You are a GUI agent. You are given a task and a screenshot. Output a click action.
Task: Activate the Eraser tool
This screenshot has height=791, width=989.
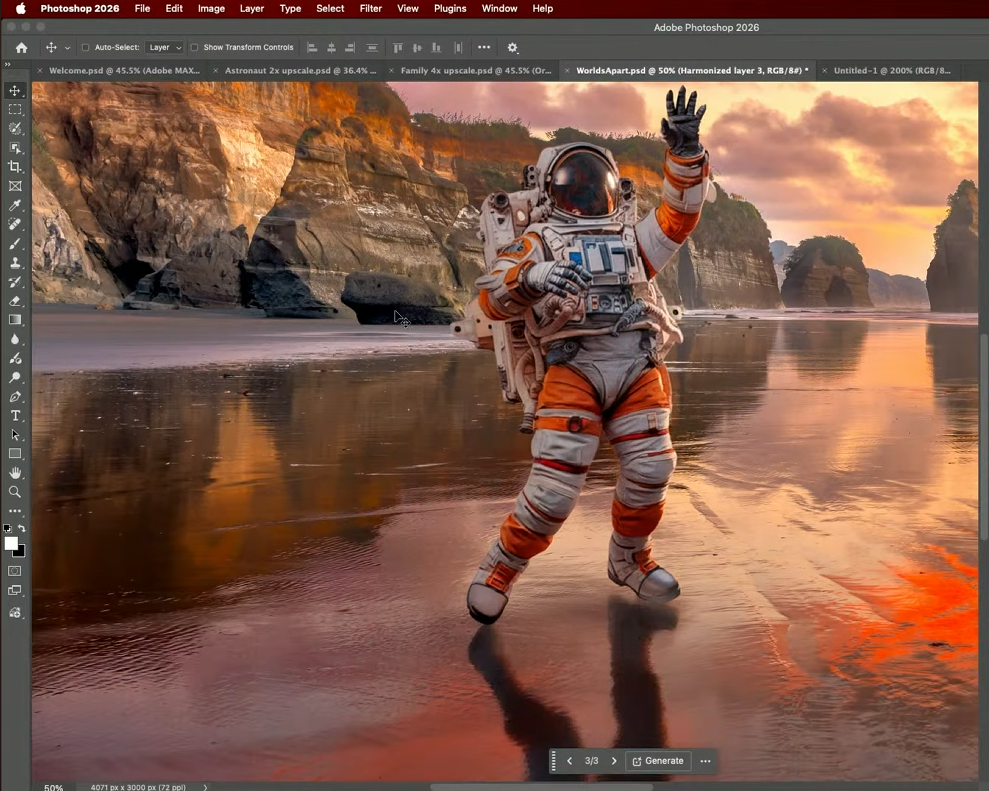coord(15,301)
